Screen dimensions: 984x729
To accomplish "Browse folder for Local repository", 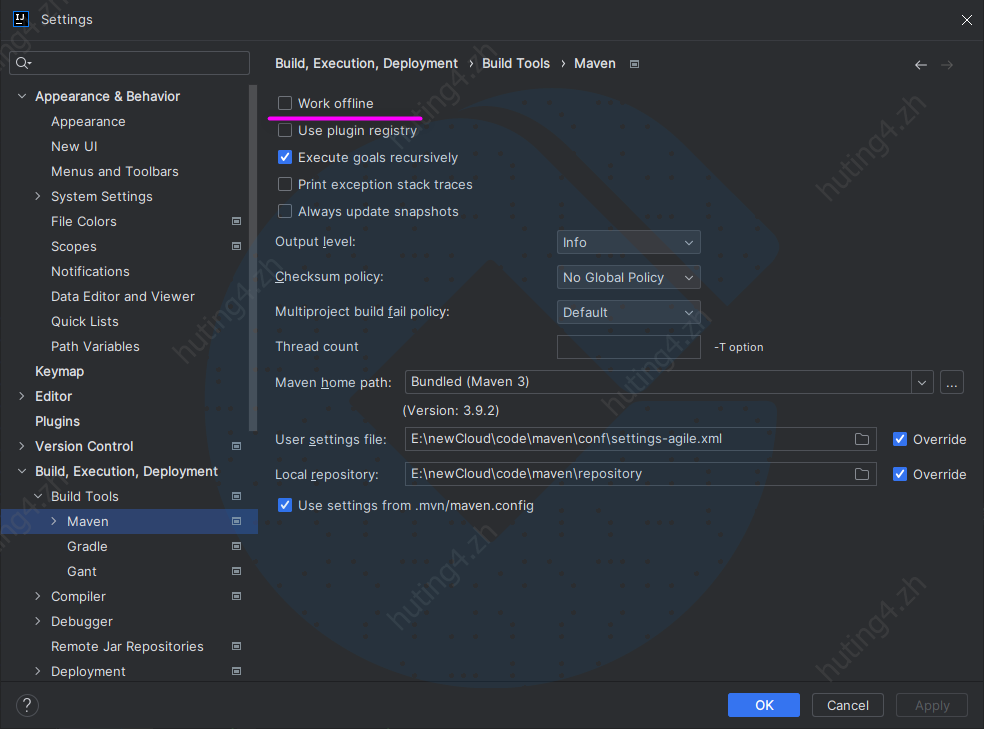I will click(862, 474).
